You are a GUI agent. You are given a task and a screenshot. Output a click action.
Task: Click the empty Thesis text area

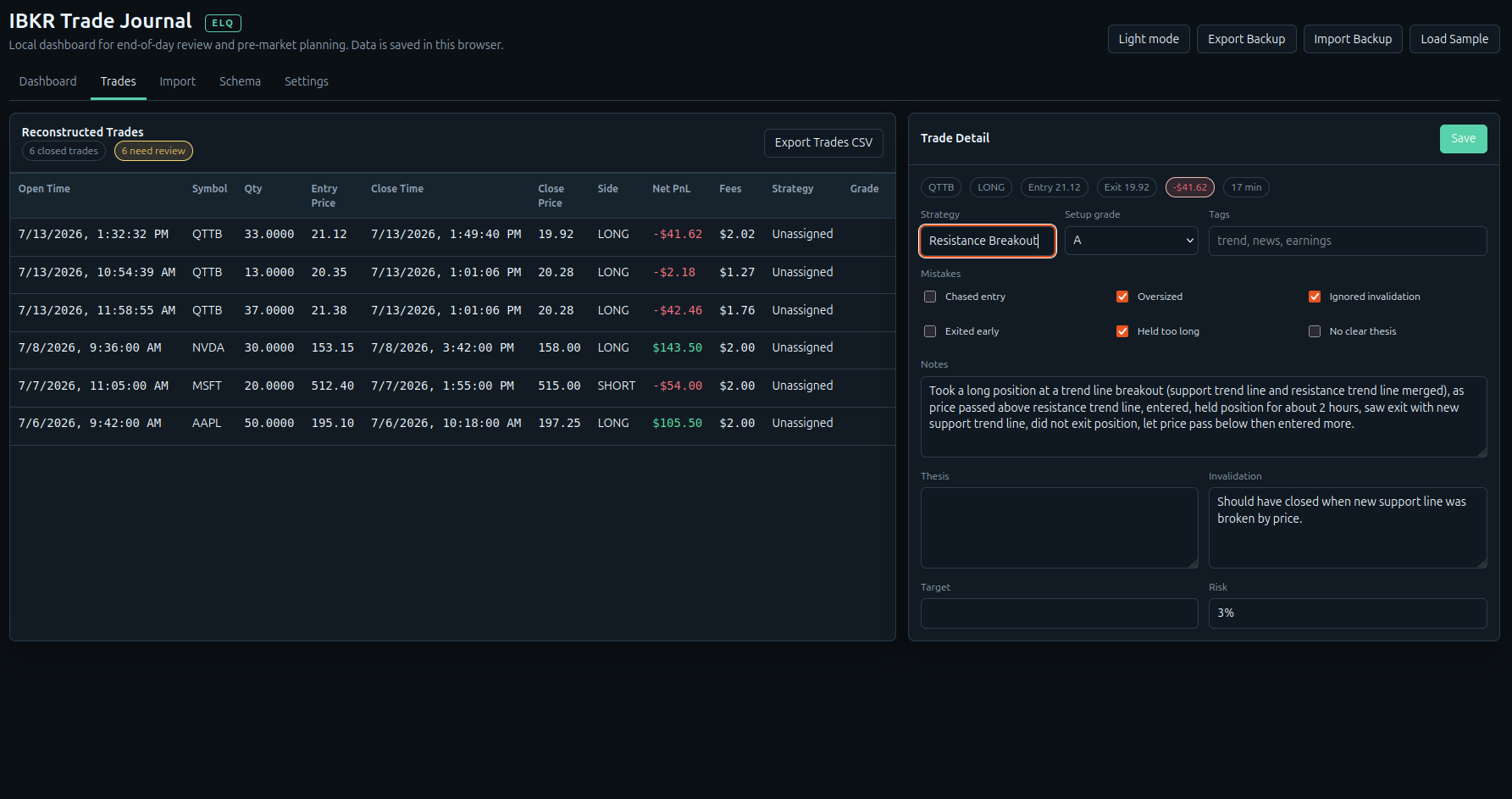coord(1059,528)
